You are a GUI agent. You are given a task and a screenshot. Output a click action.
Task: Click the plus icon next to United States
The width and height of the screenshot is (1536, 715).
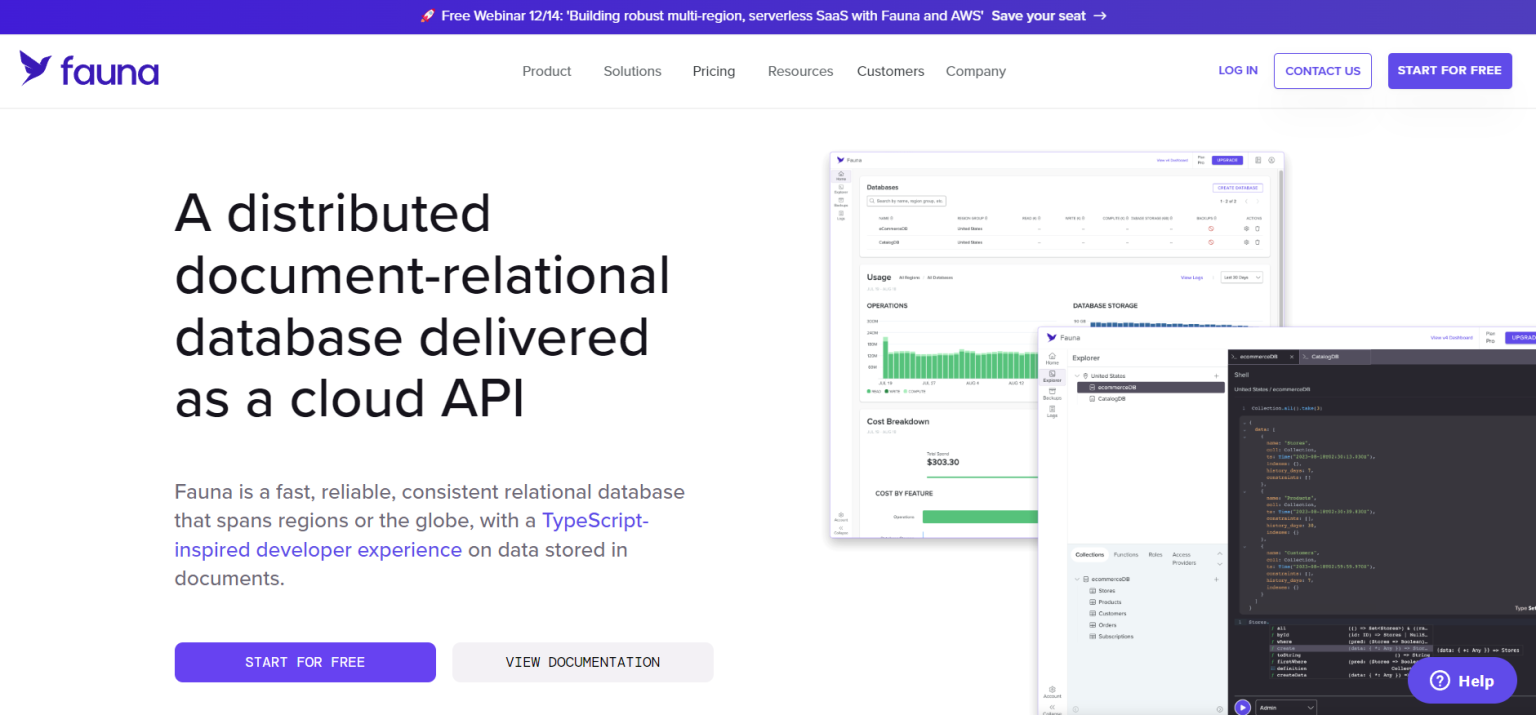[1216, 376]
